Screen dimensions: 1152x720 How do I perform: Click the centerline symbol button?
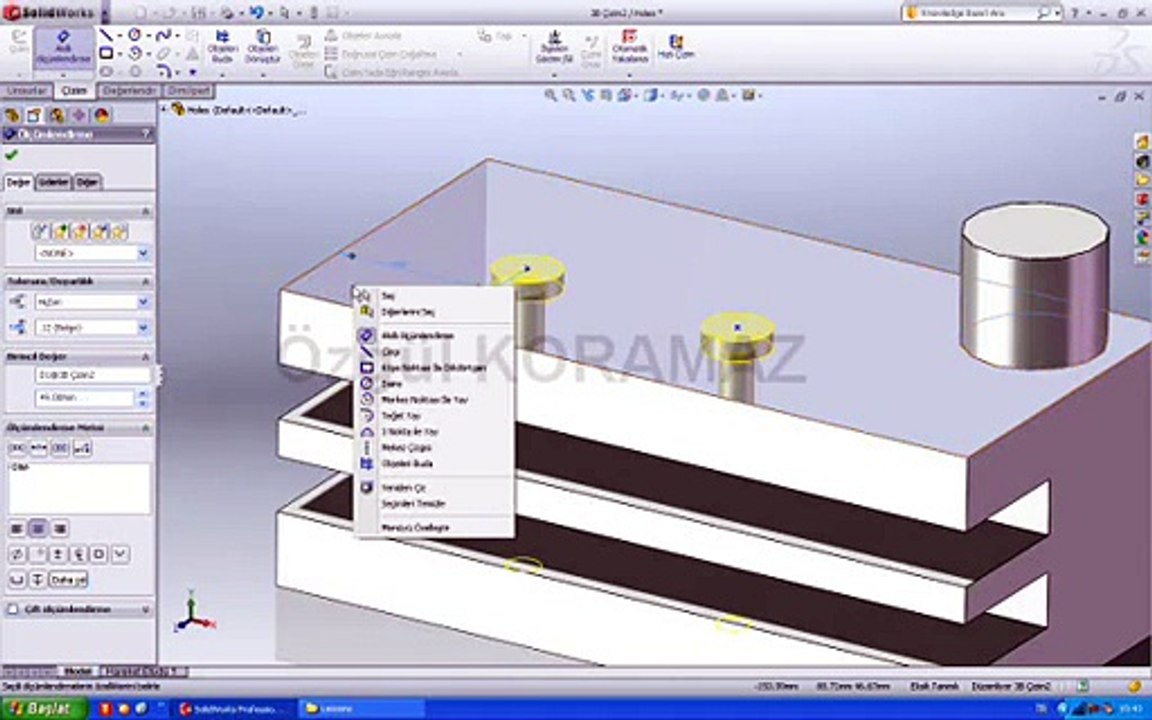coord(79,554)
